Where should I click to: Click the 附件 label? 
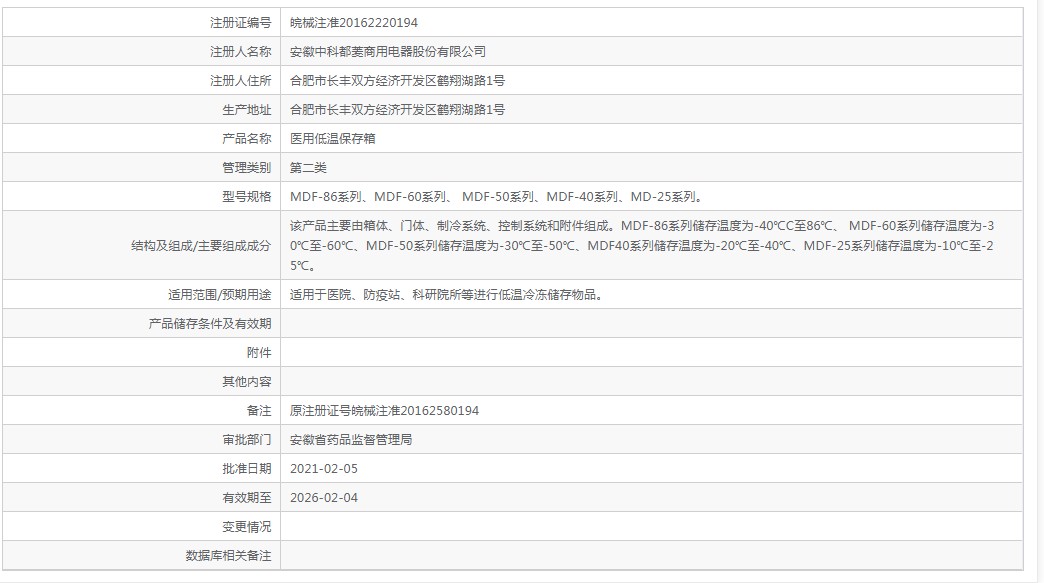(x=259, y=353)
